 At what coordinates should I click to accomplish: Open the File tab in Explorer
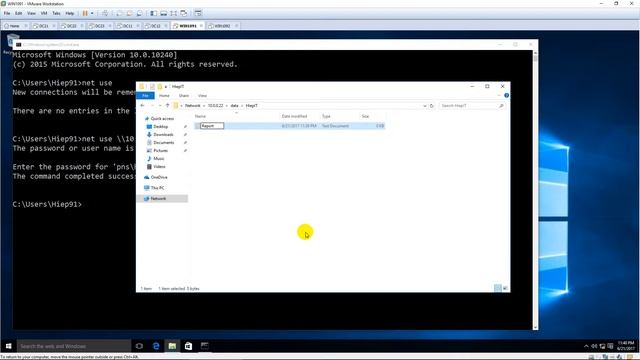click(x=145, y=96)
